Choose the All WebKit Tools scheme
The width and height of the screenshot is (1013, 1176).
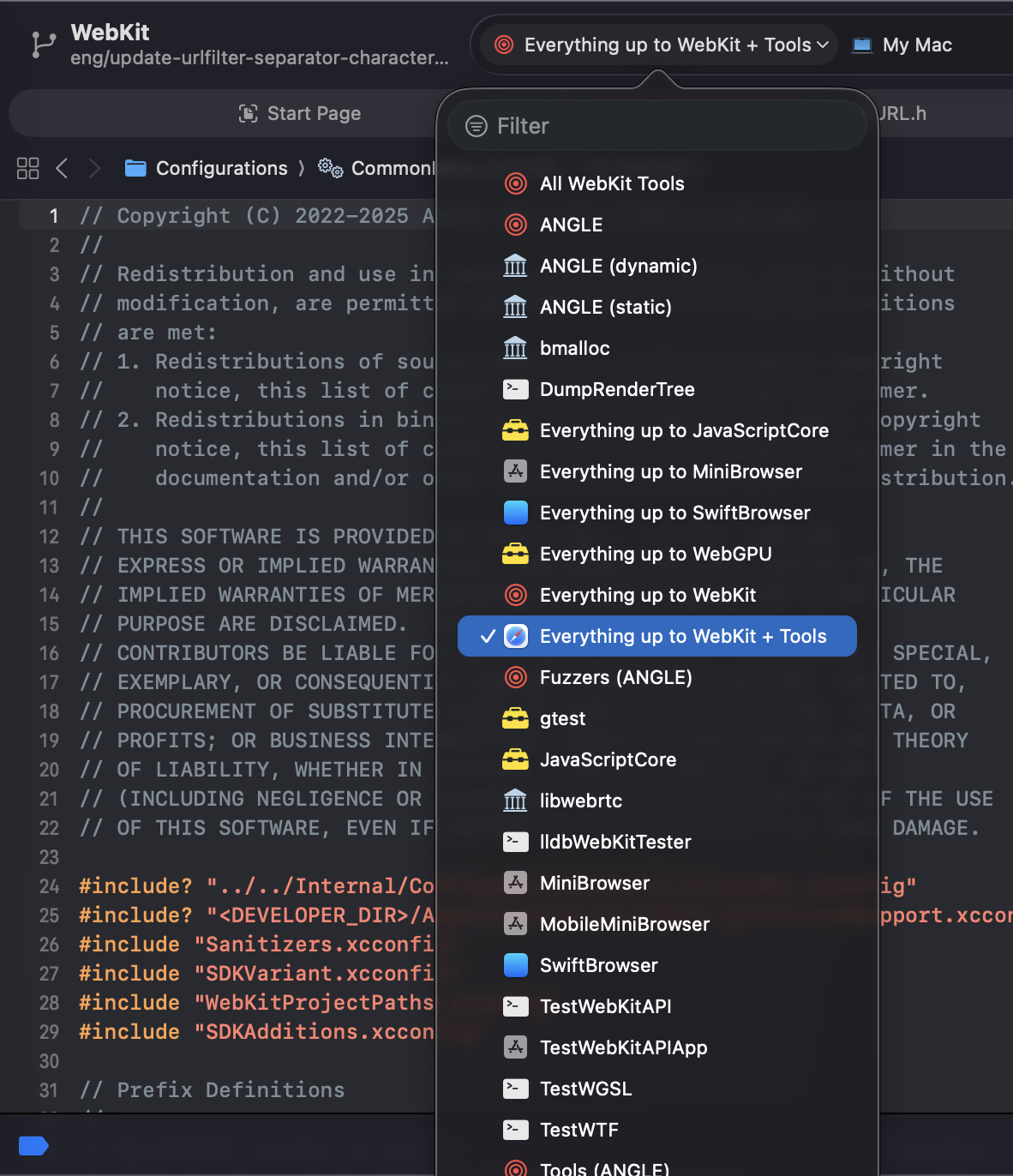[612, 183]
